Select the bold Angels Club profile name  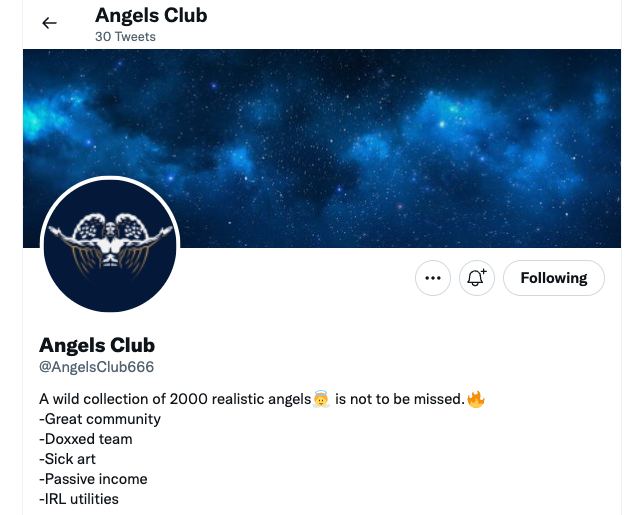97,346
